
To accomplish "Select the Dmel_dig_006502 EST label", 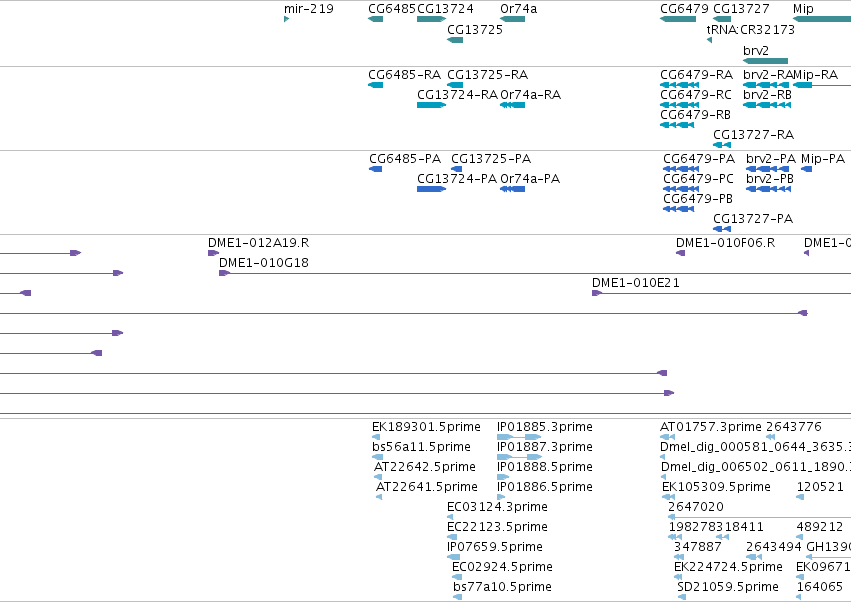I will (x=756, y=467).
